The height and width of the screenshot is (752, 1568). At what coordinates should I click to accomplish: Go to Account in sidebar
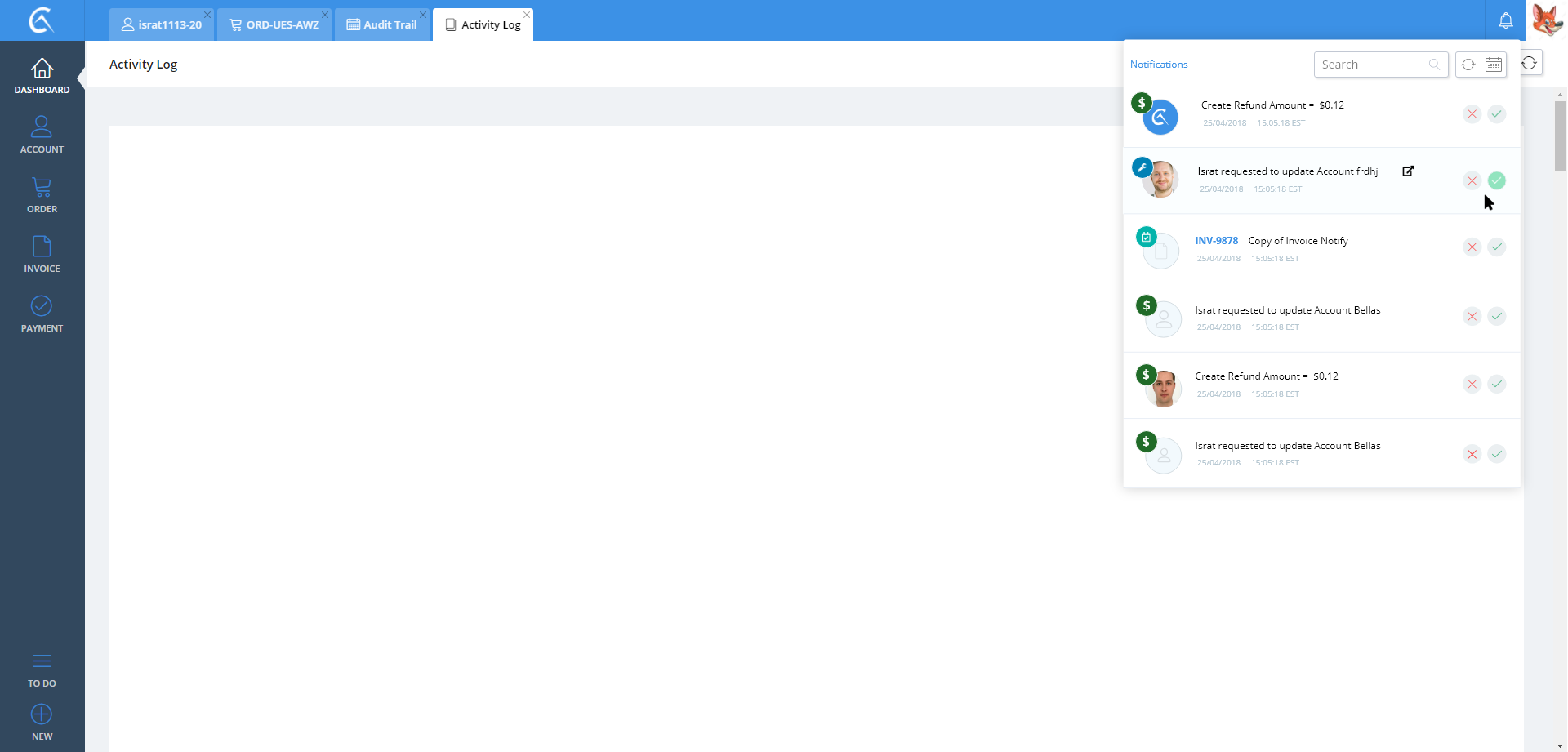click(x=42, y=135)
